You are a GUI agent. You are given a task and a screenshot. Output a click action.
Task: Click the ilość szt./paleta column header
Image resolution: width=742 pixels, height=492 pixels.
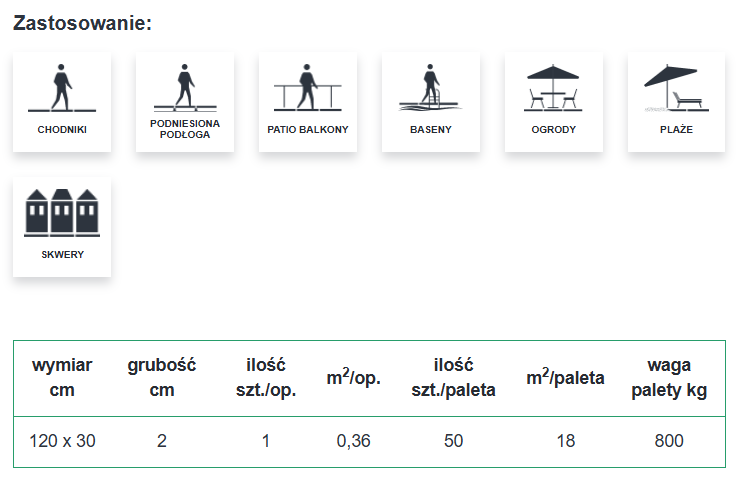(x=453, y=377)
